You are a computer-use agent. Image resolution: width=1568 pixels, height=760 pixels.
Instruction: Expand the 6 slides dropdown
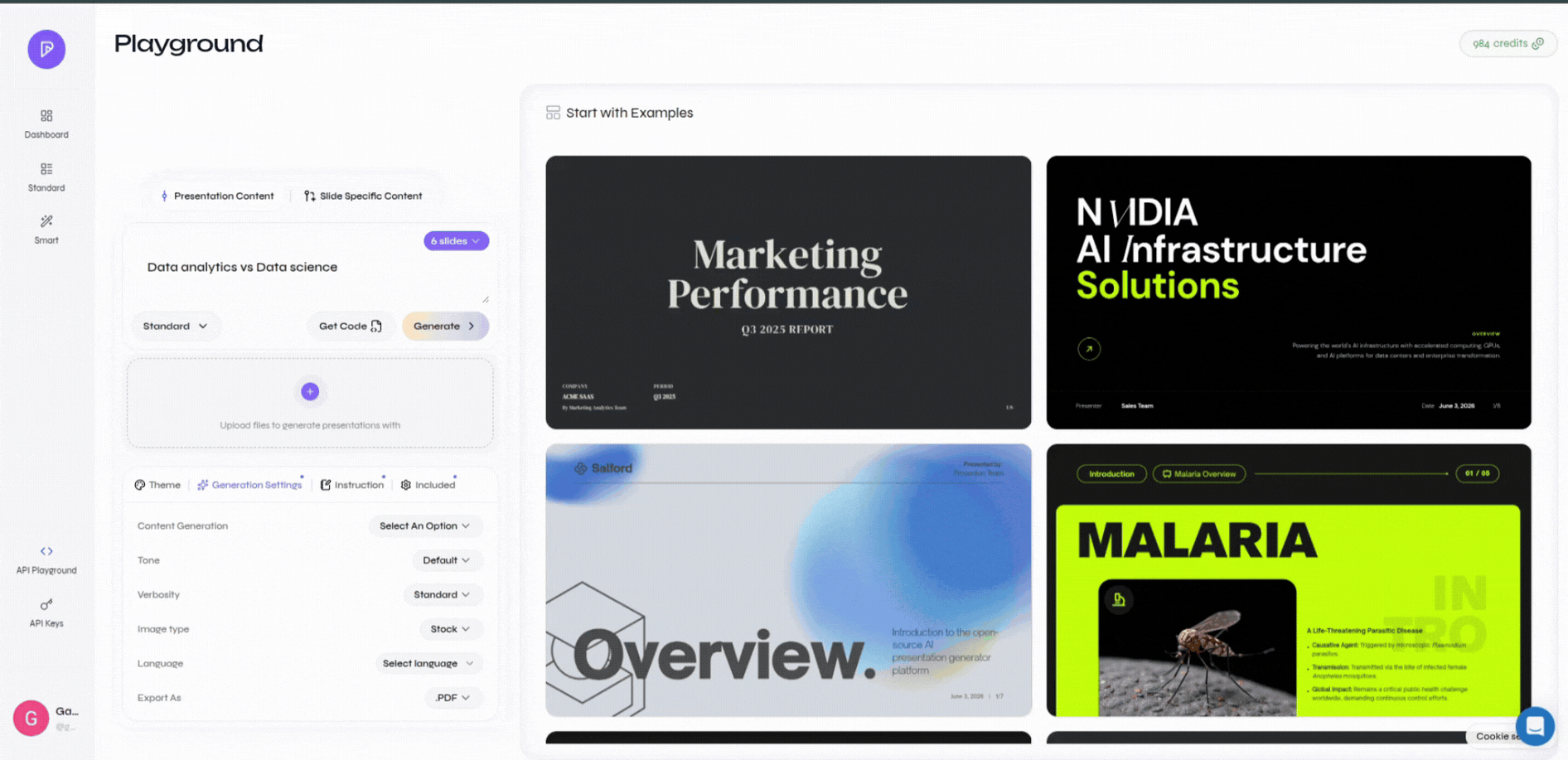(456, 241)
